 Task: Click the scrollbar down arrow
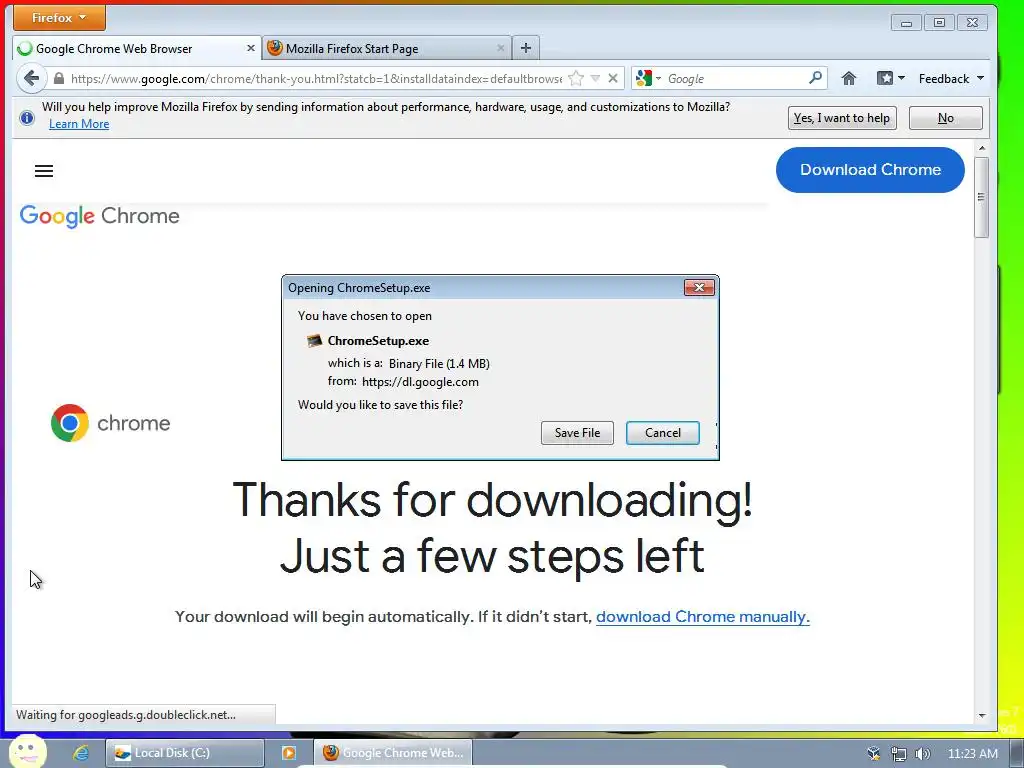click(982, 716)
